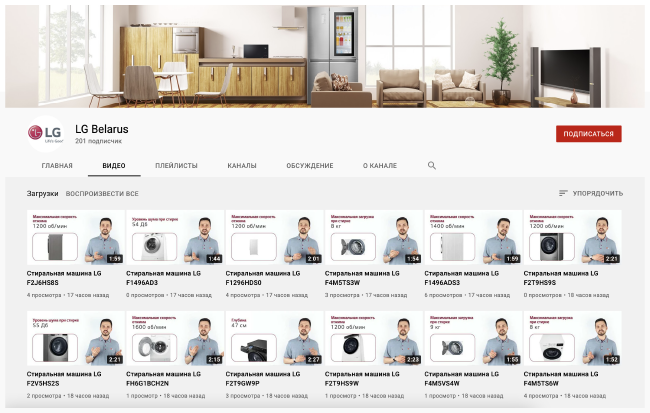This screenshot has width=650, height=413.
Task: Click title Стиральная машина LG F4M5TS3W
Action: [x=362, y=278]
